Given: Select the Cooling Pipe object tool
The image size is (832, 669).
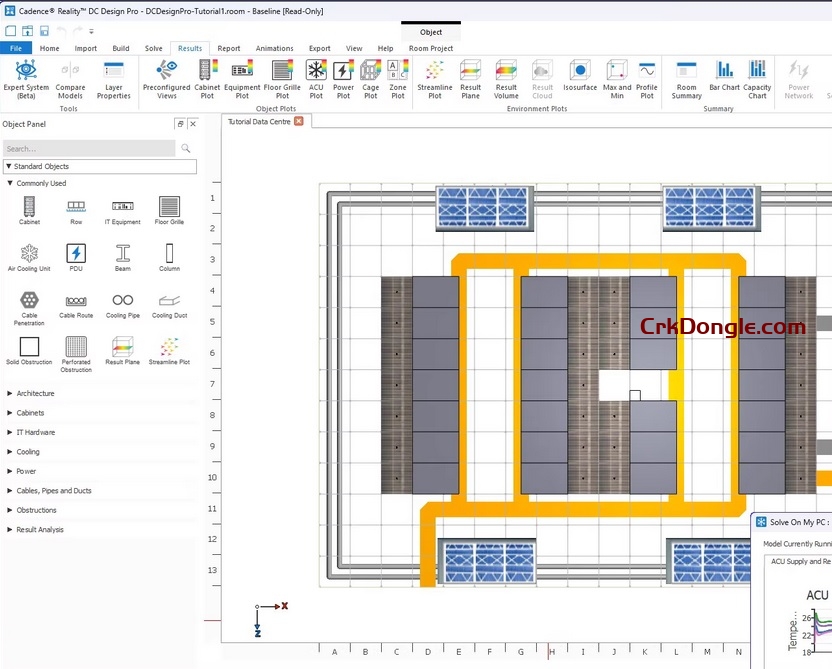Looking at the screenshot, I should pos(122,302).
